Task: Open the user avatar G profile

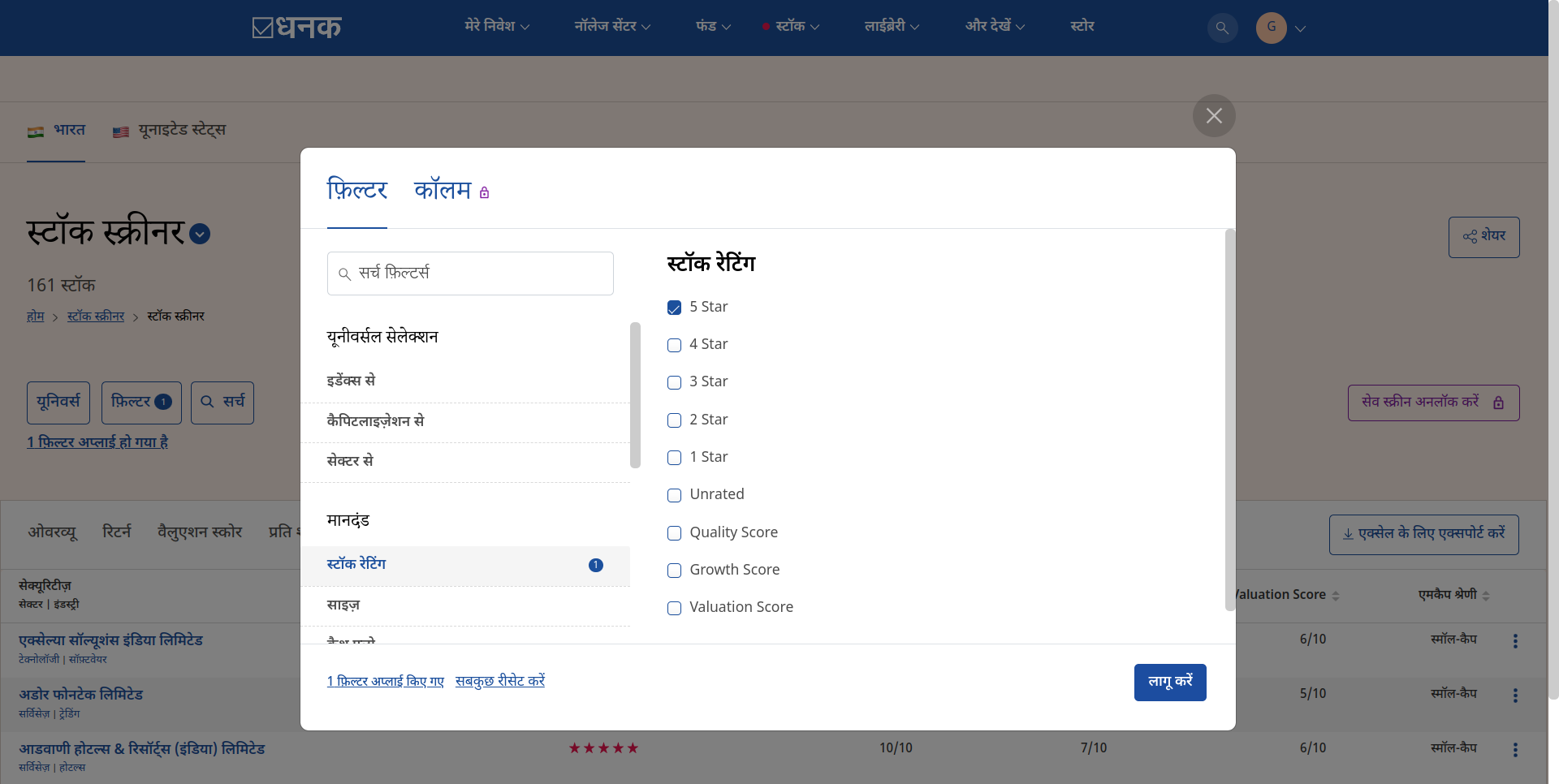Action: 1271,28
